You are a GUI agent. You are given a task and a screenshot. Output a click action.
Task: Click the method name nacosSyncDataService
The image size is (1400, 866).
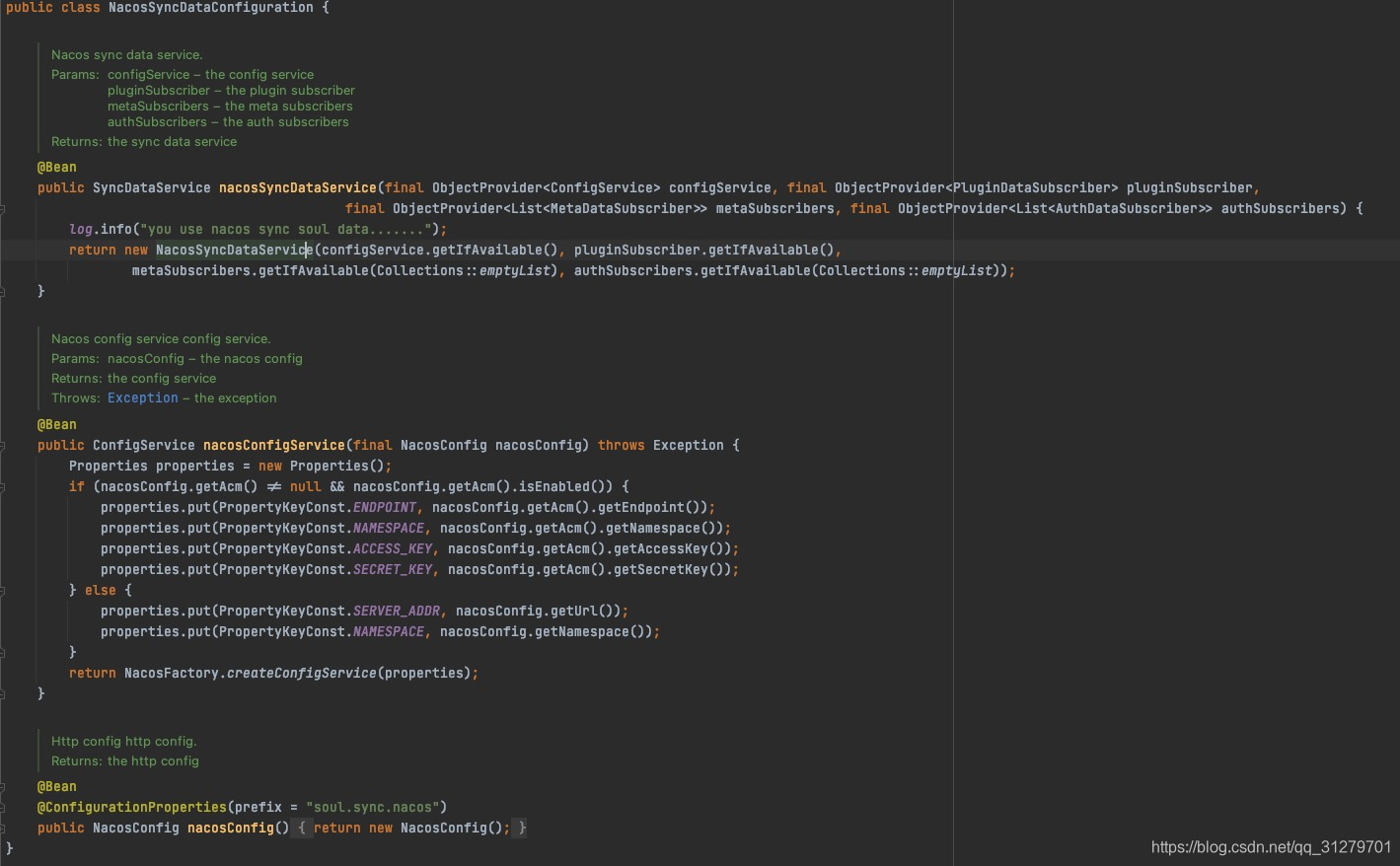[x=298, y=187]
